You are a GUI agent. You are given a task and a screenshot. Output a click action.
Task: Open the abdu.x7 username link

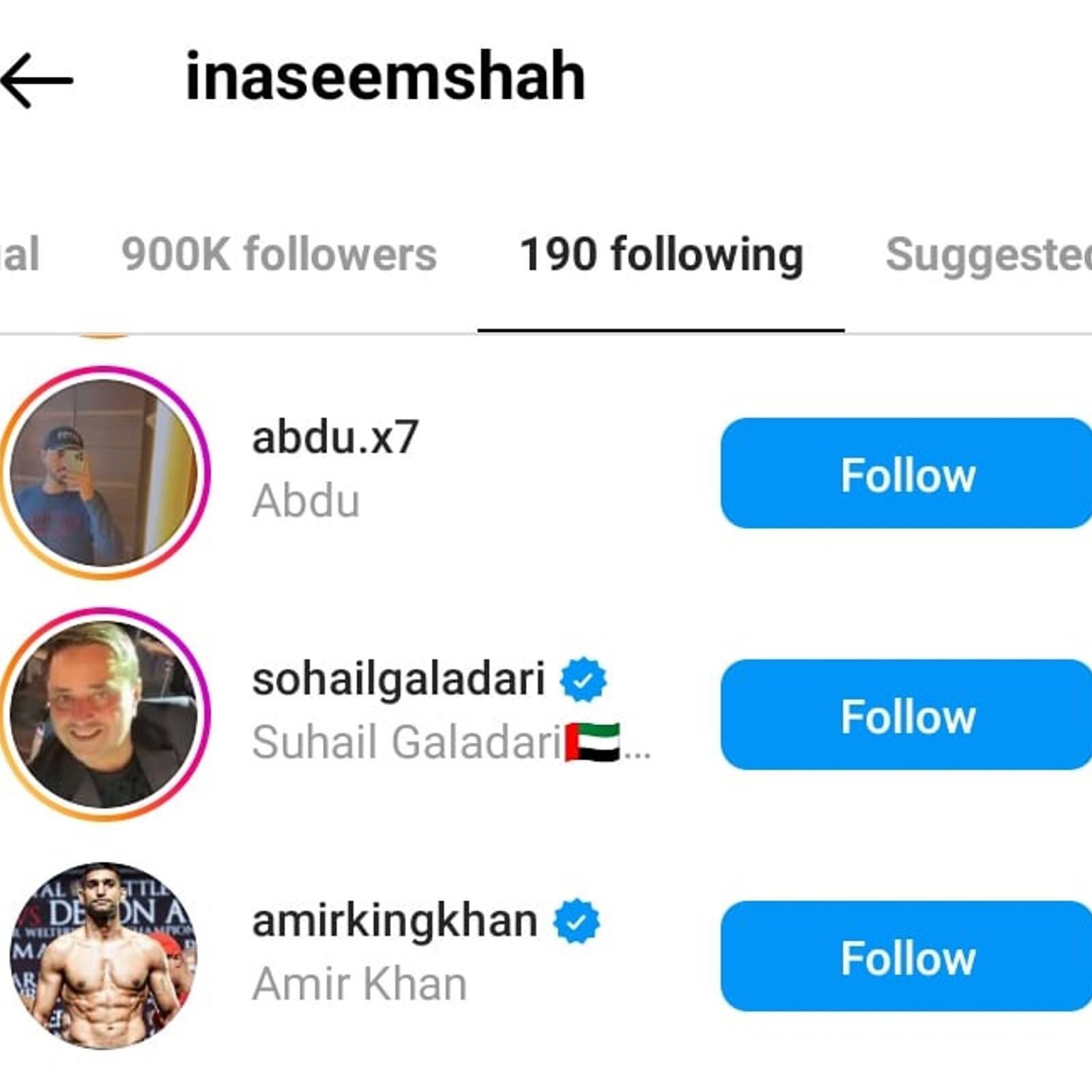pos(335,437)
